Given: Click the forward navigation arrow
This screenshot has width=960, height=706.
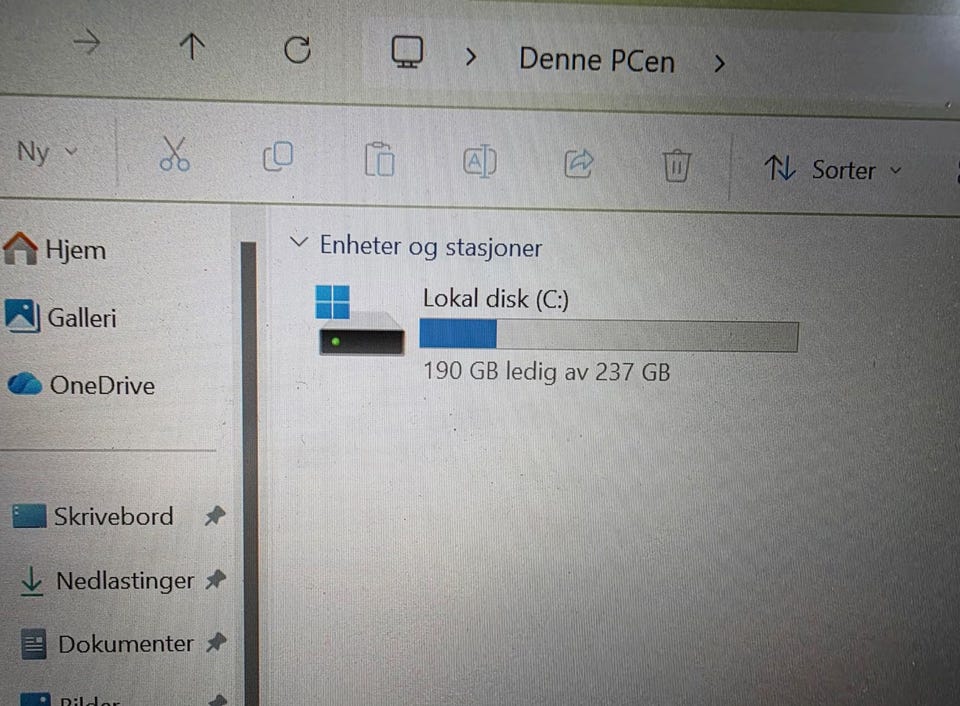Looking at the screenshot, I should coord(86,43).
